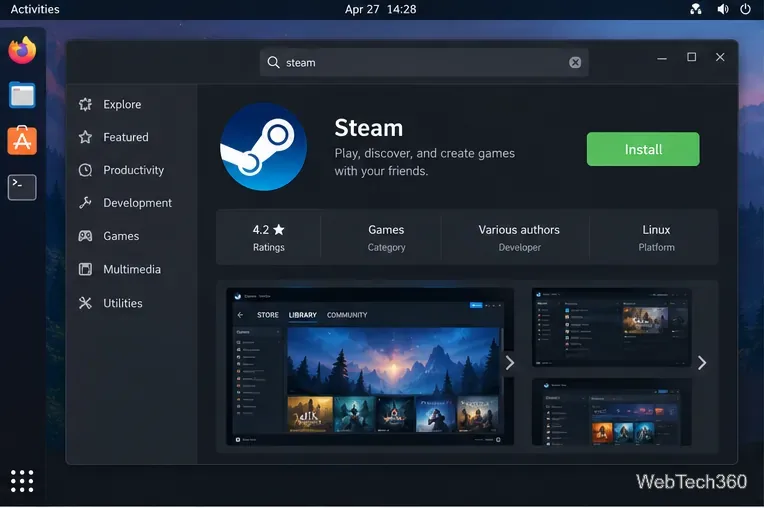Maximize the Software window
Image resolution: width=764 pixels, height=508 pixels.
pyautogui.click(x=691, y=57)
